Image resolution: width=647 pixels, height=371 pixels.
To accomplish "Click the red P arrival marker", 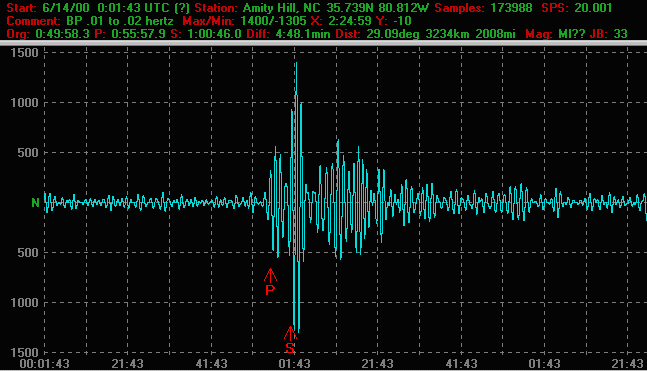I will pyautogui.click(x=270, y=282).
